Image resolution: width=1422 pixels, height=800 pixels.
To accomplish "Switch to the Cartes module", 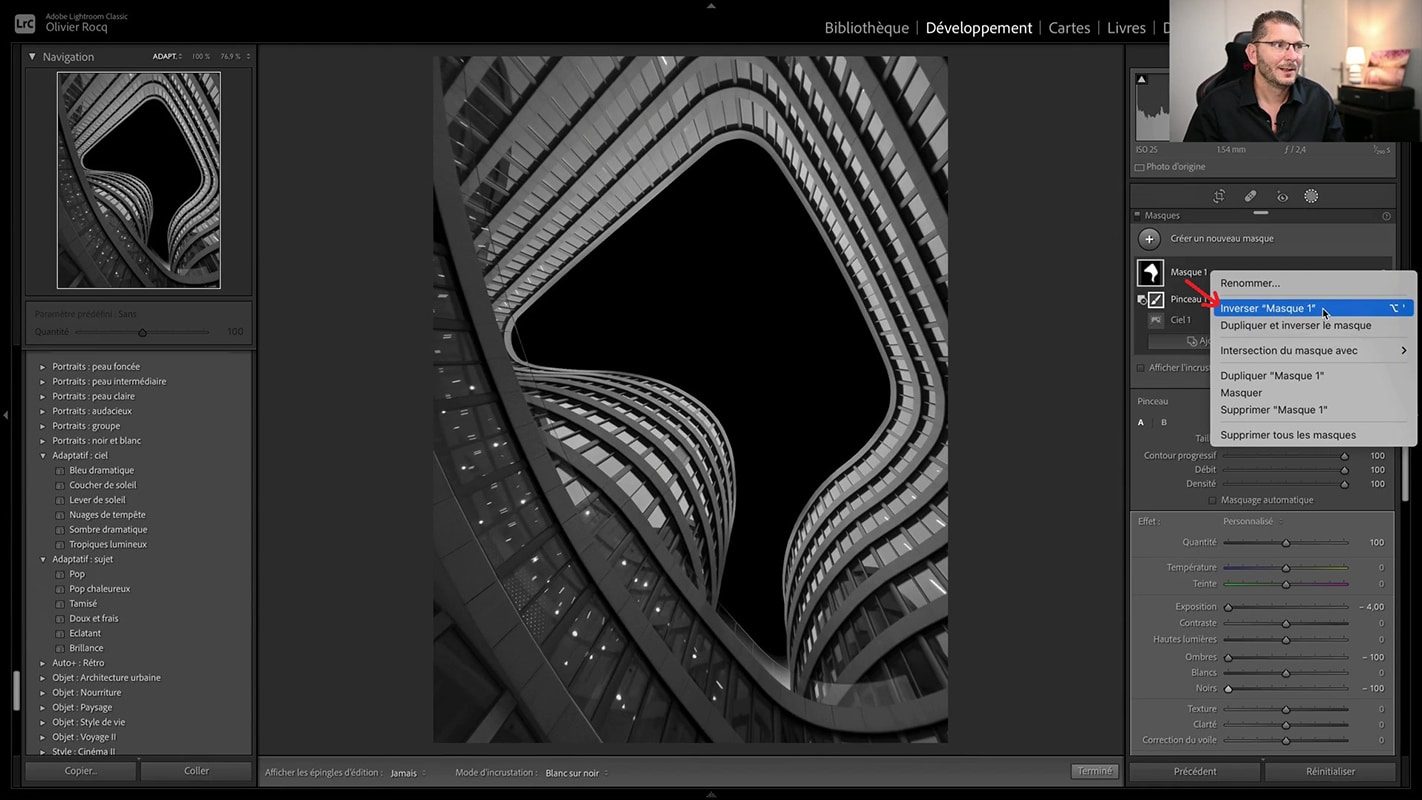I will click(1069, 28).
